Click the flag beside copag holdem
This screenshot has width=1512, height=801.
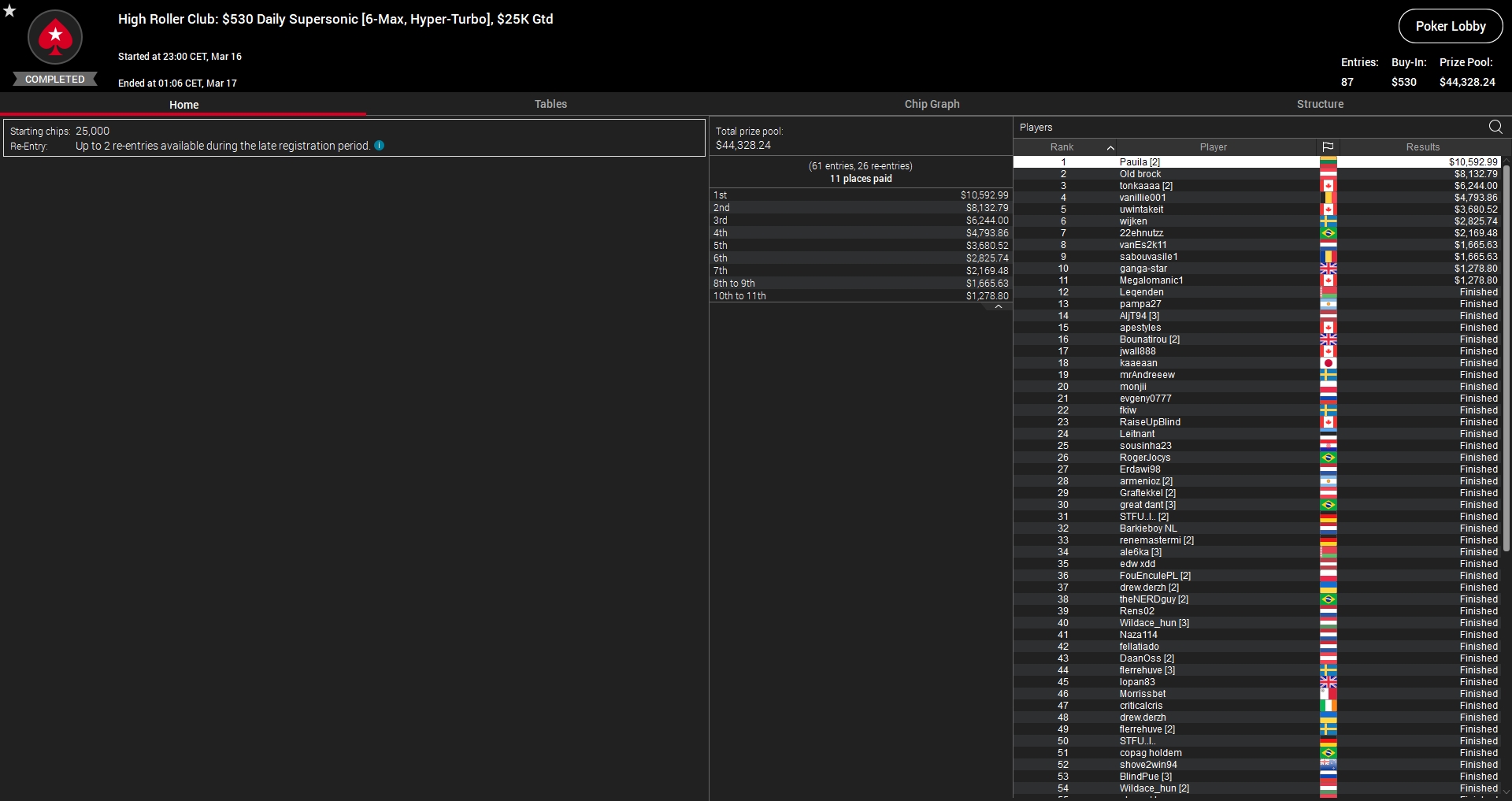(1329, 753)
